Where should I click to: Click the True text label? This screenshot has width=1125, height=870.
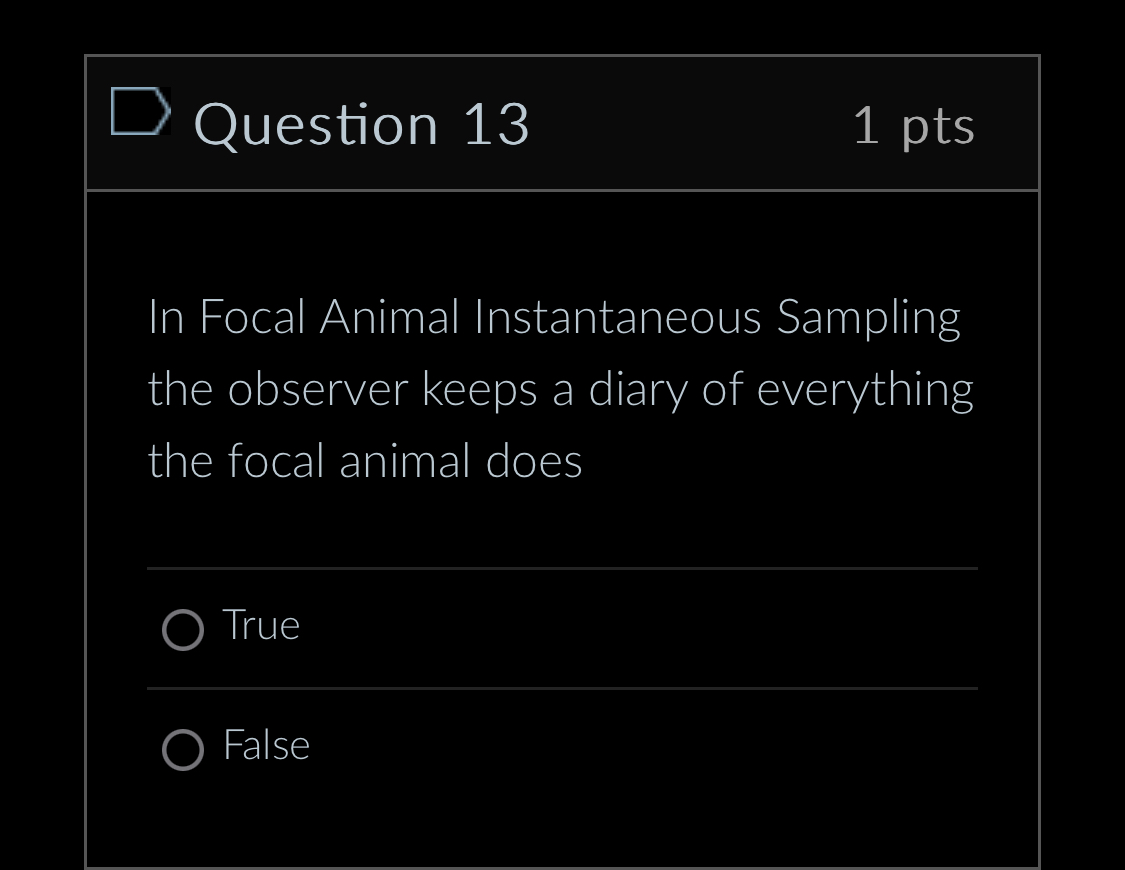[261, 624]
